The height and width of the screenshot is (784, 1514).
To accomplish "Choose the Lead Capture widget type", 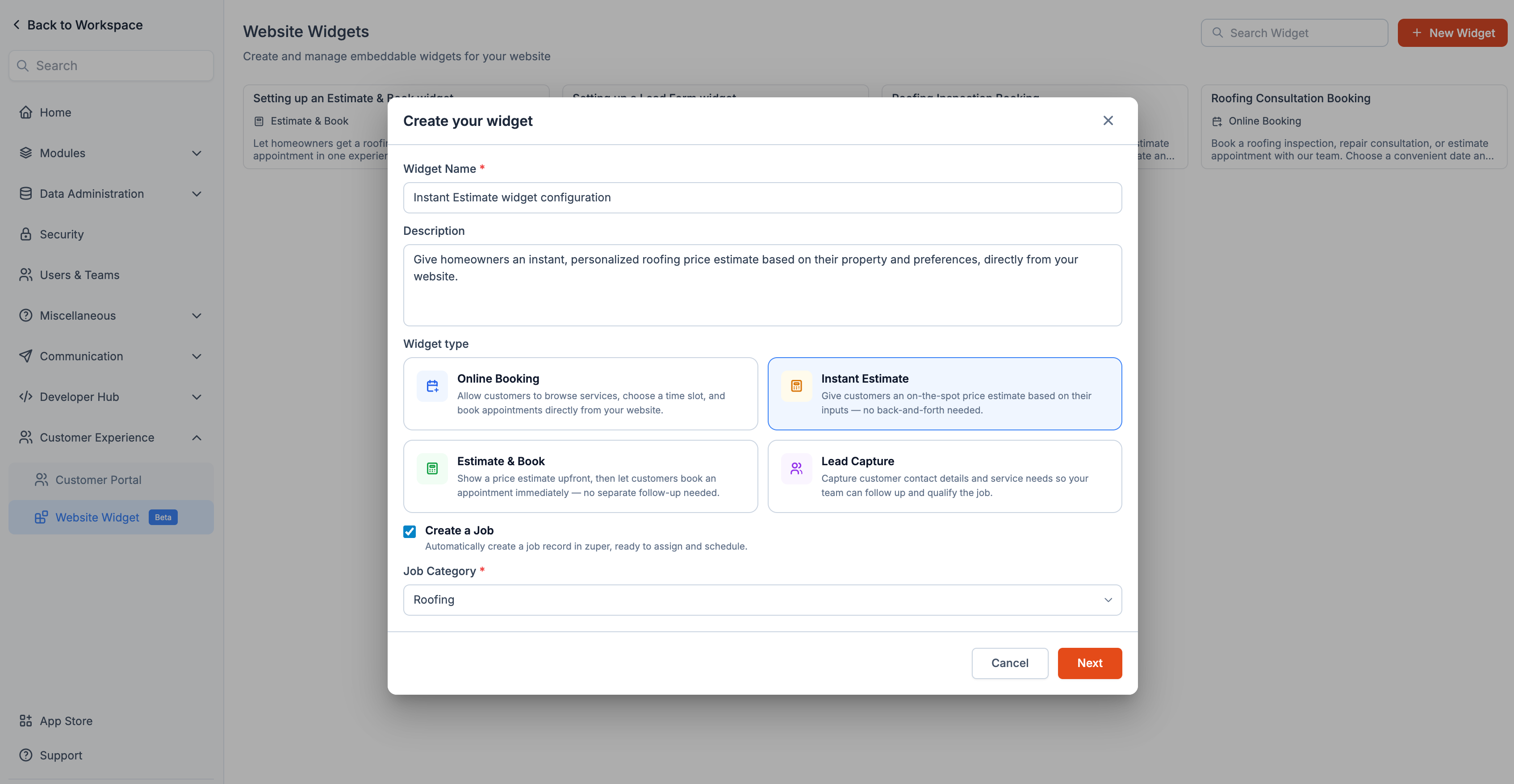I will coord(945,476).
